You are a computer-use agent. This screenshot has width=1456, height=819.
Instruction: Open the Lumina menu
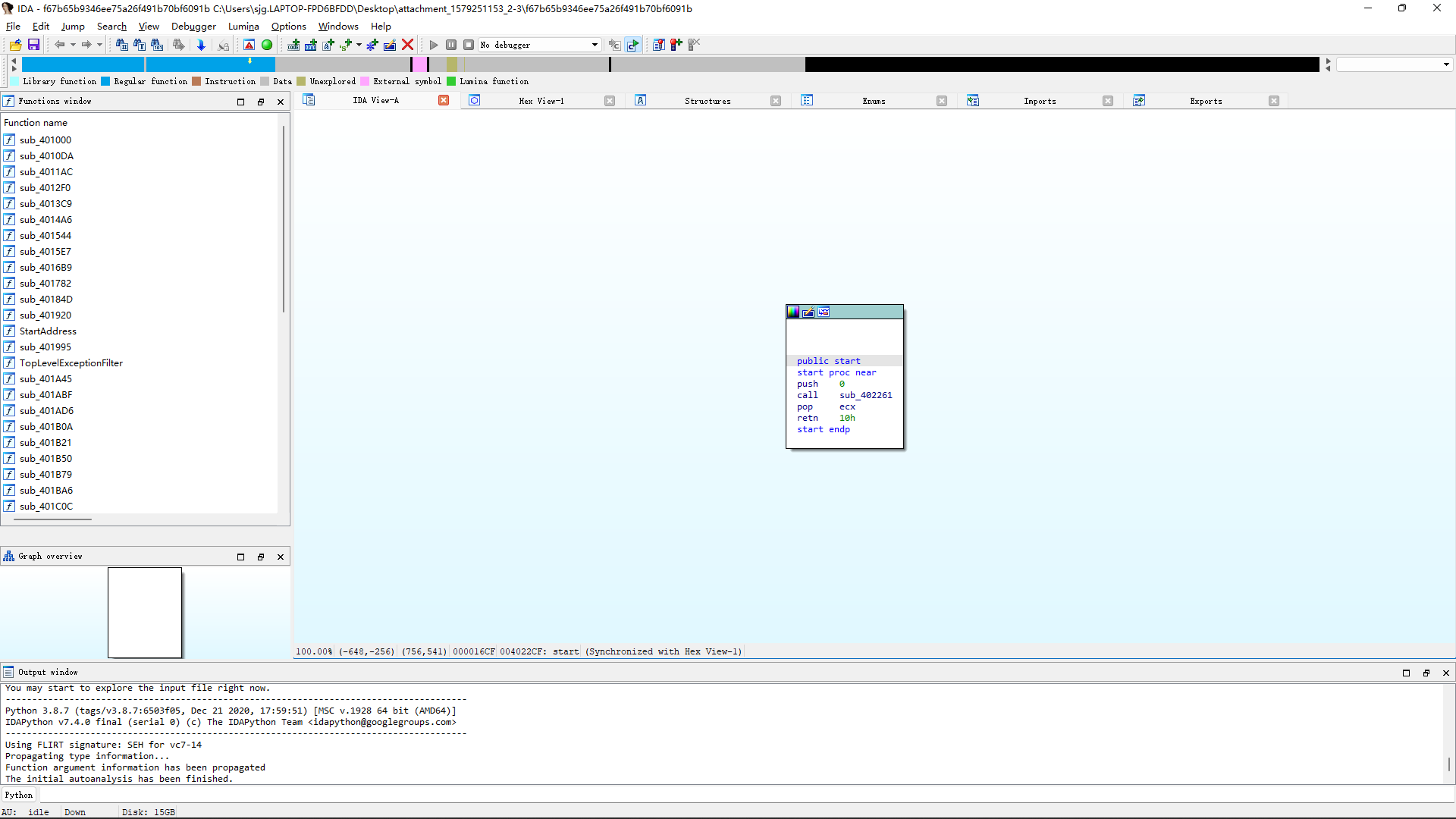(x=243, y=26)
